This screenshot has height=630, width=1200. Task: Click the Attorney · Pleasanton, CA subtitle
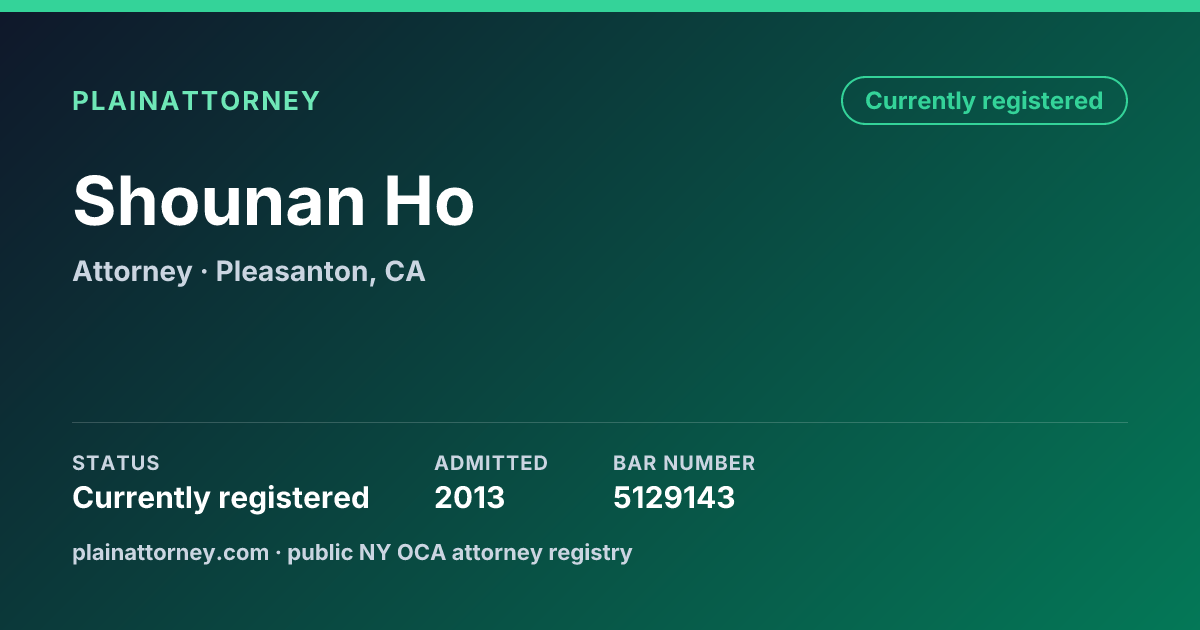tap(249, 271)
